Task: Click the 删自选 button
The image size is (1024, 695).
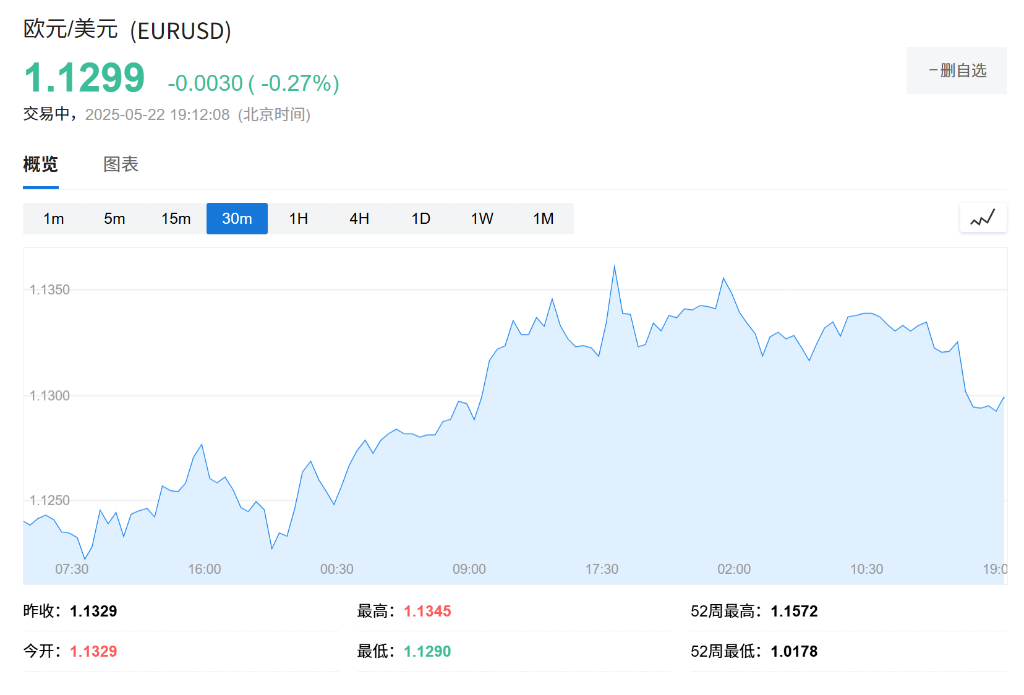Action: [956, 70]
